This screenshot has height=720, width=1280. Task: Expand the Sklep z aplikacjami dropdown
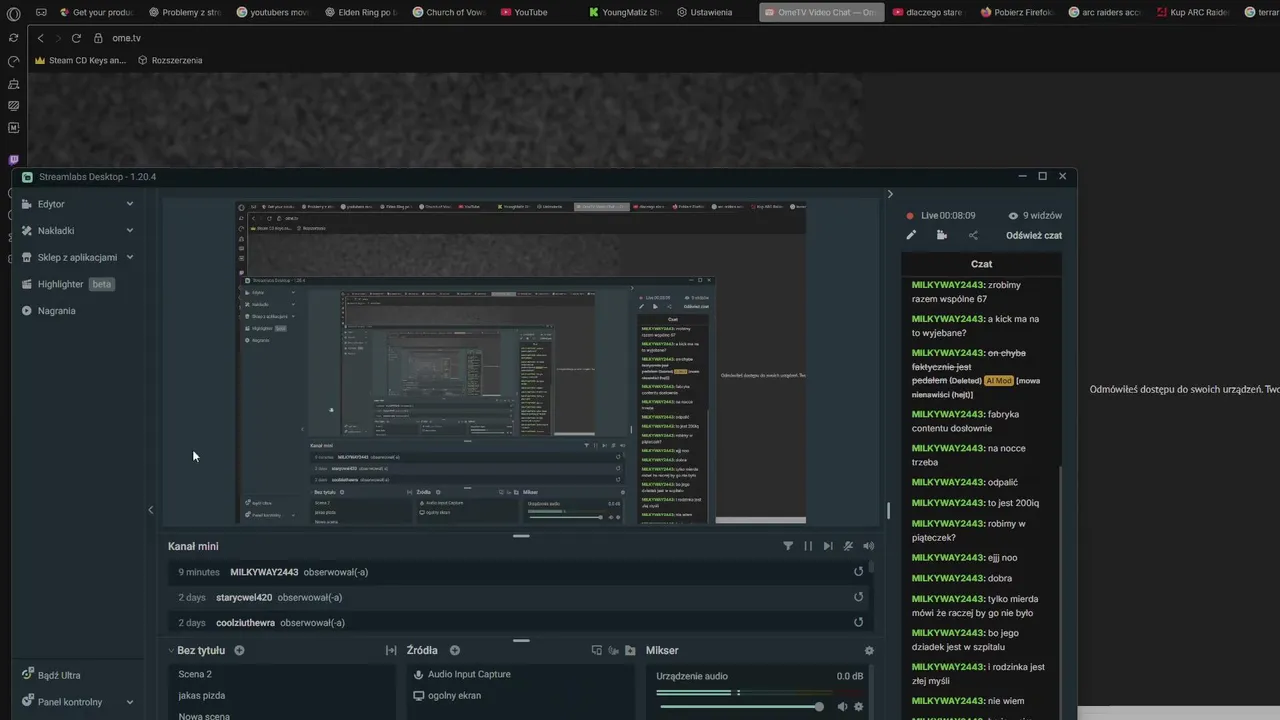(129, 257)
